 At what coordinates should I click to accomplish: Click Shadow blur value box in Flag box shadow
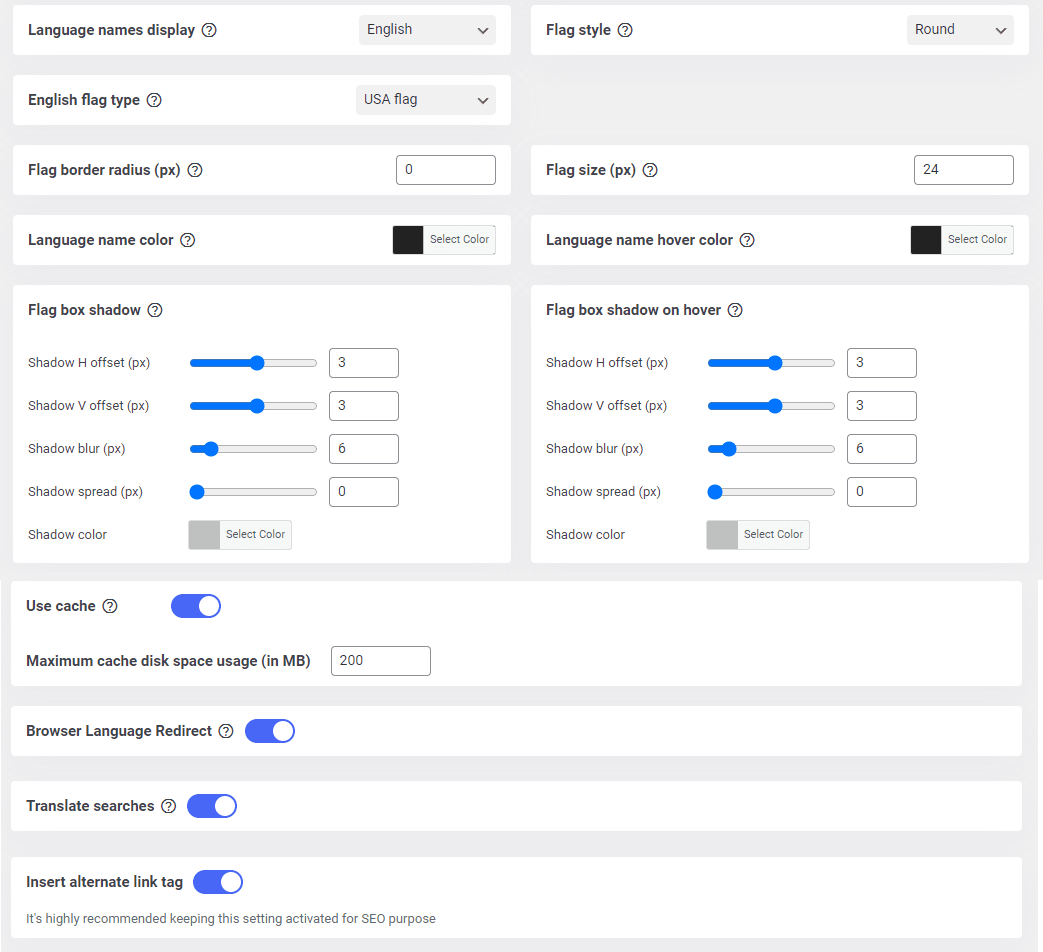coord(364,449)
